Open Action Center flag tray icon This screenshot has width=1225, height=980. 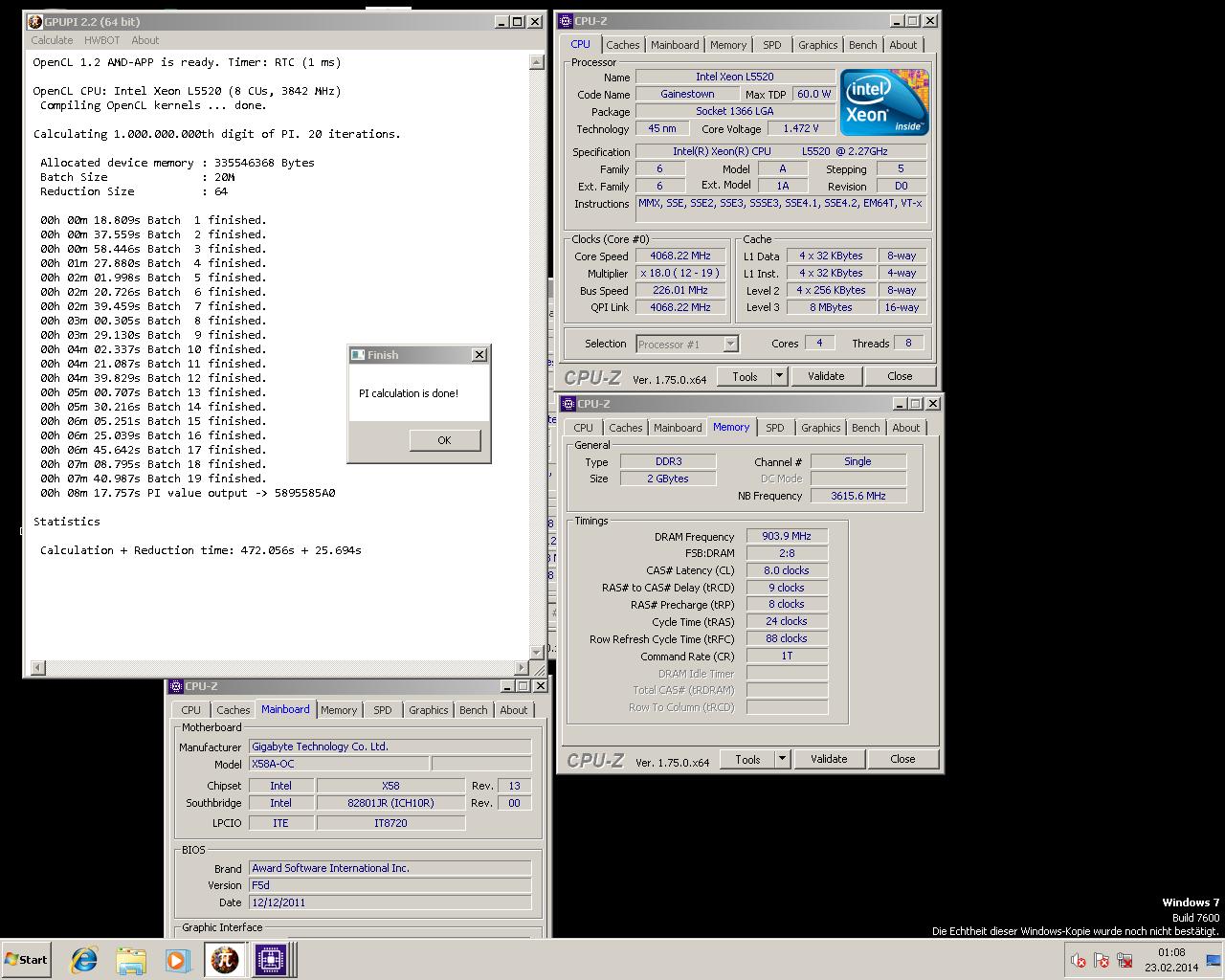point(1102,961)
